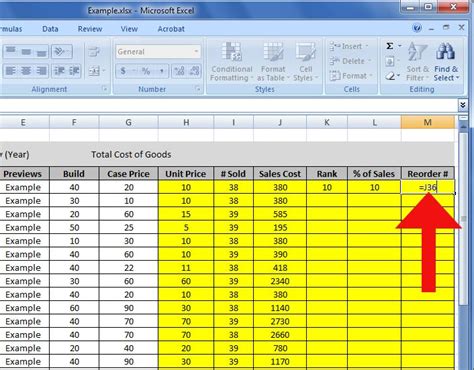The image size is (474, 370).
Task: Open Conditional Formatting menu
Action: 232,62
